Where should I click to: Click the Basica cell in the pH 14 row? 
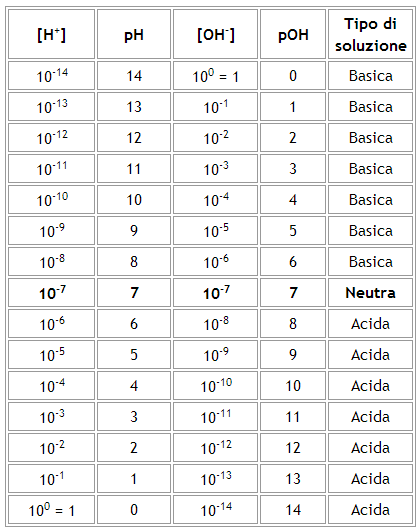[x=370, y=75]
